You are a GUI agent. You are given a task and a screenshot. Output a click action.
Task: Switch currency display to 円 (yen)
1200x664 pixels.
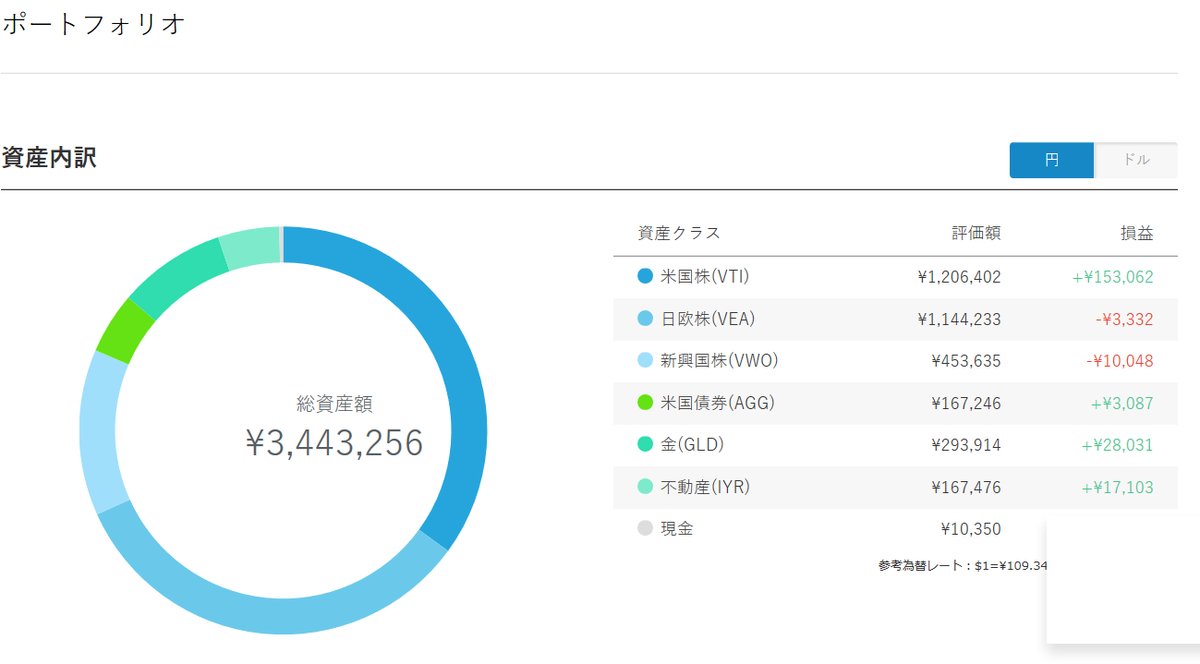1051,160
